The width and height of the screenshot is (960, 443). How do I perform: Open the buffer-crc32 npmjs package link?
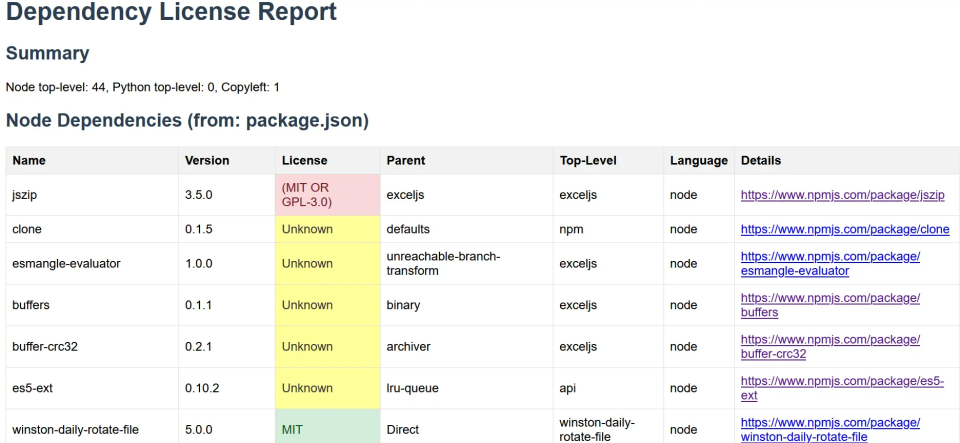pos(829,346)
